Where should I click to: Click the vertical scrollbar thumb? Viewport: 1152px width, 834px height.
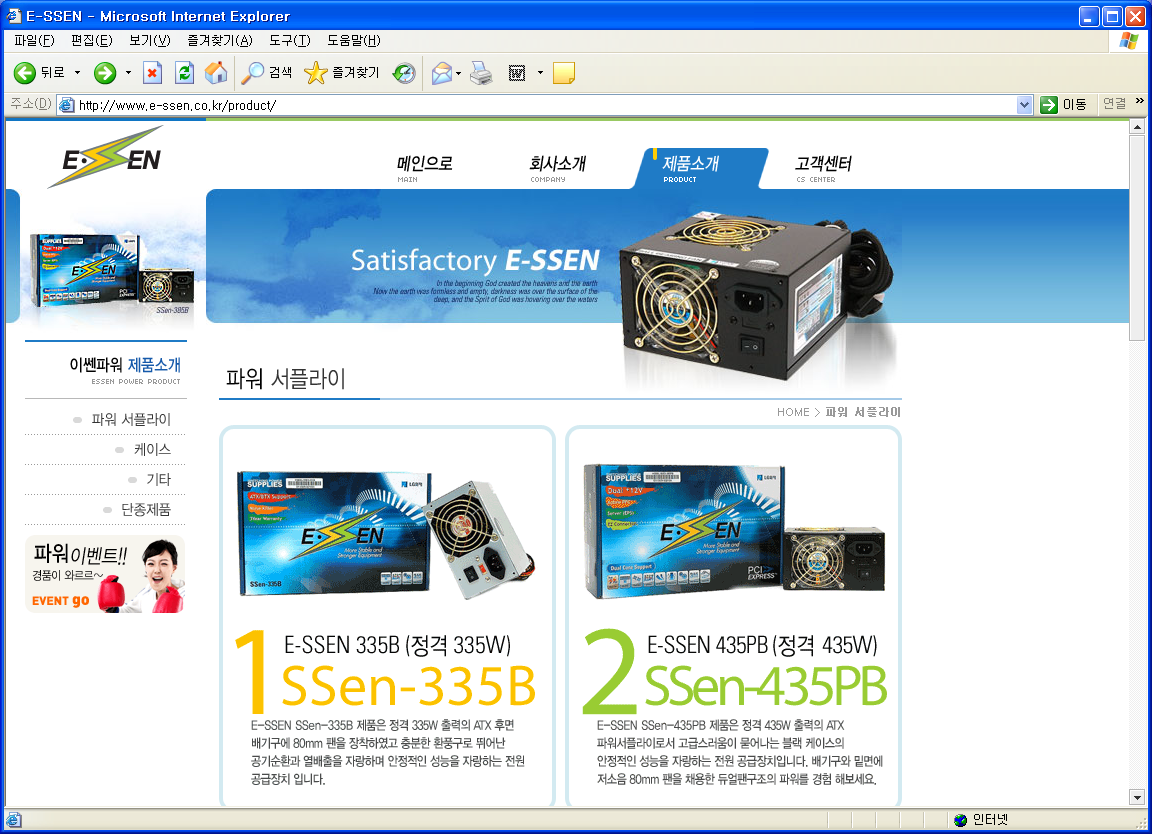pos(1137,237)
